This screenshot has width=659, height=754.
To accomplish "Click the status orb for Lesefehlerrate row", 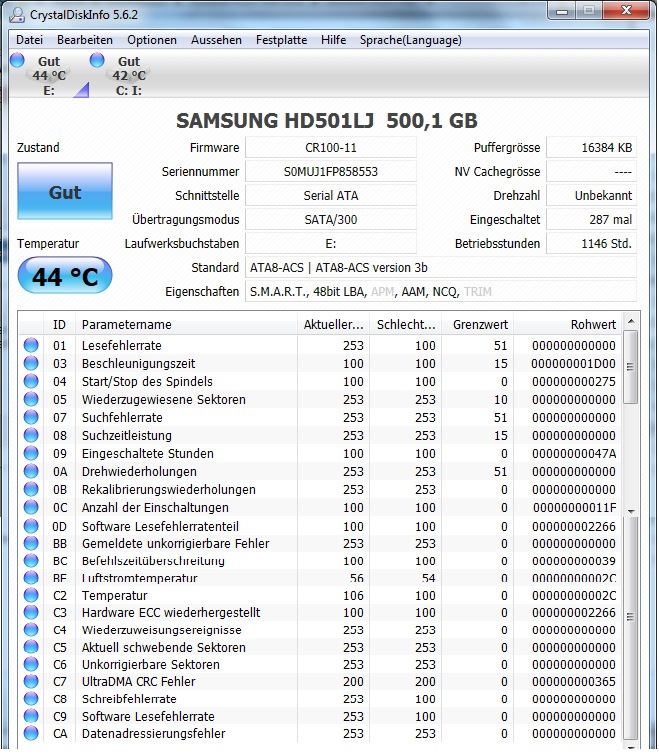I will tap(31, 345).
